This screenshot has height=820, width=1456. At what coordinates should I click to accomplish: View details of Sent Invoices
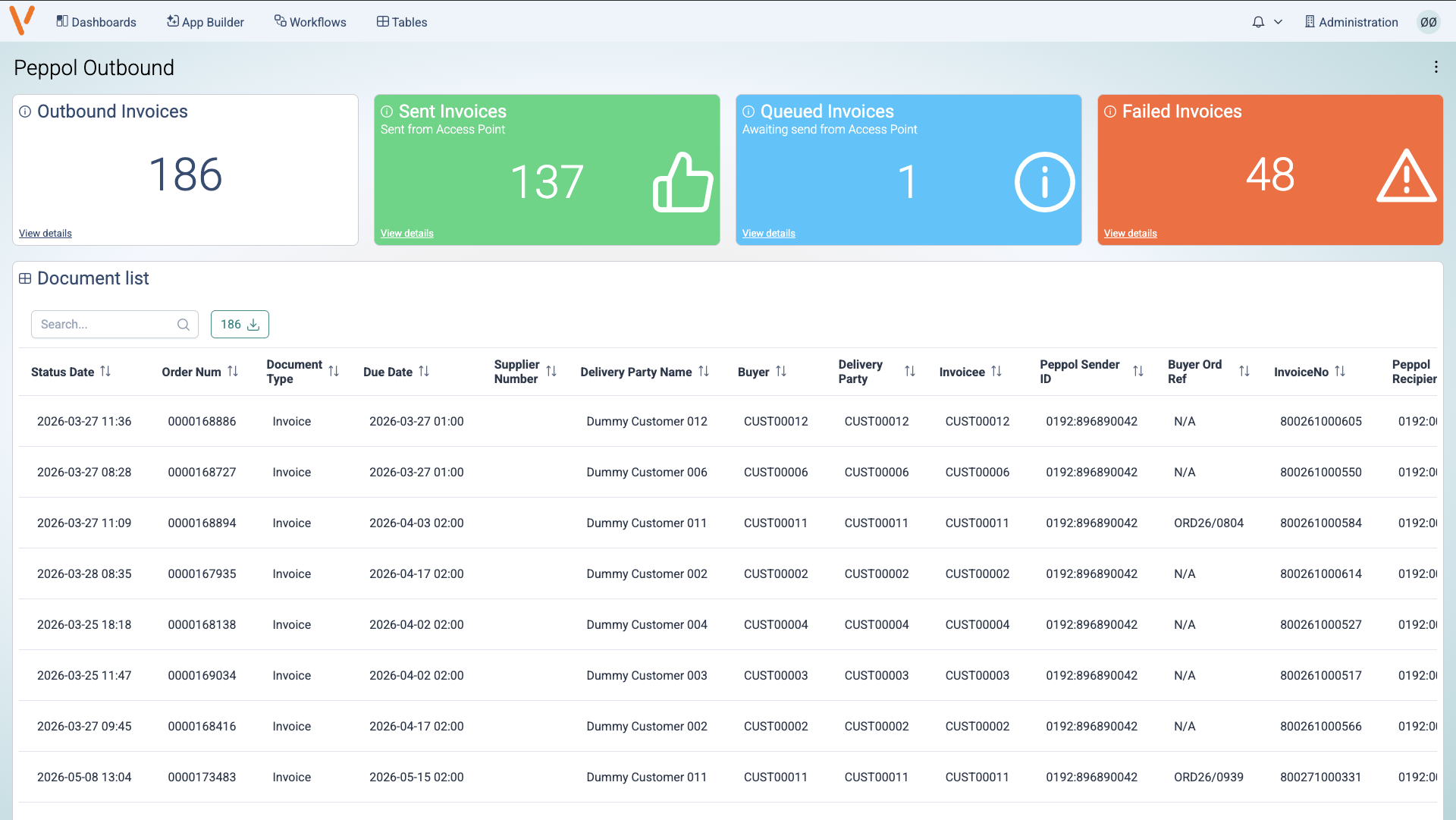tap(407, 234)
